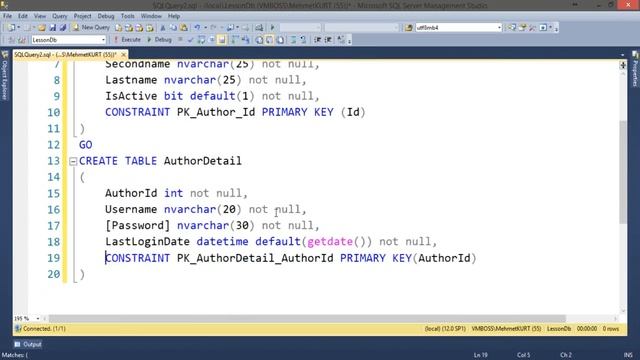
Task: Click Uncomment Selected Lines icon
Action: coord(303,40)
